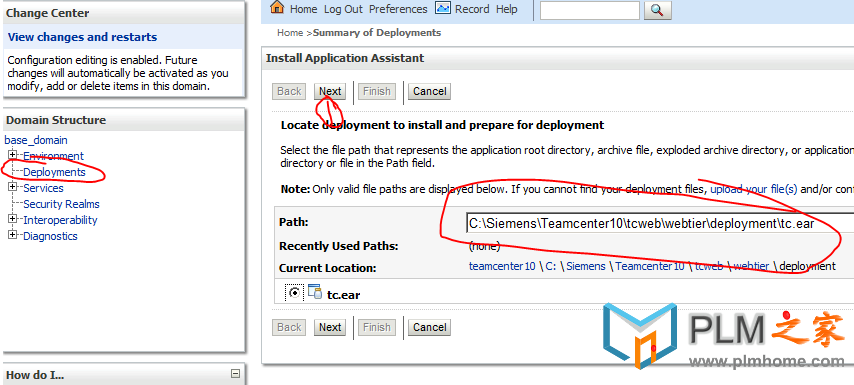Open Help in the toolbar
Screen dimensions: 854x385
click(x=507, y=9)
